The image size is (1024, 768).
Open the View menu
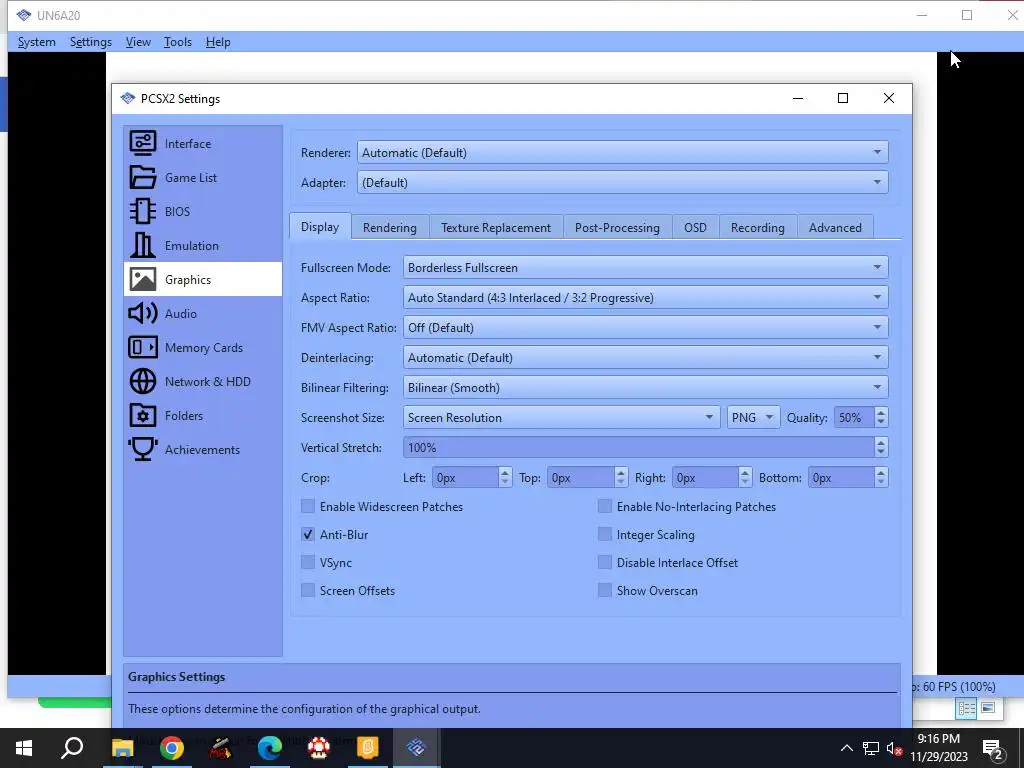click(x=138, y=42)
